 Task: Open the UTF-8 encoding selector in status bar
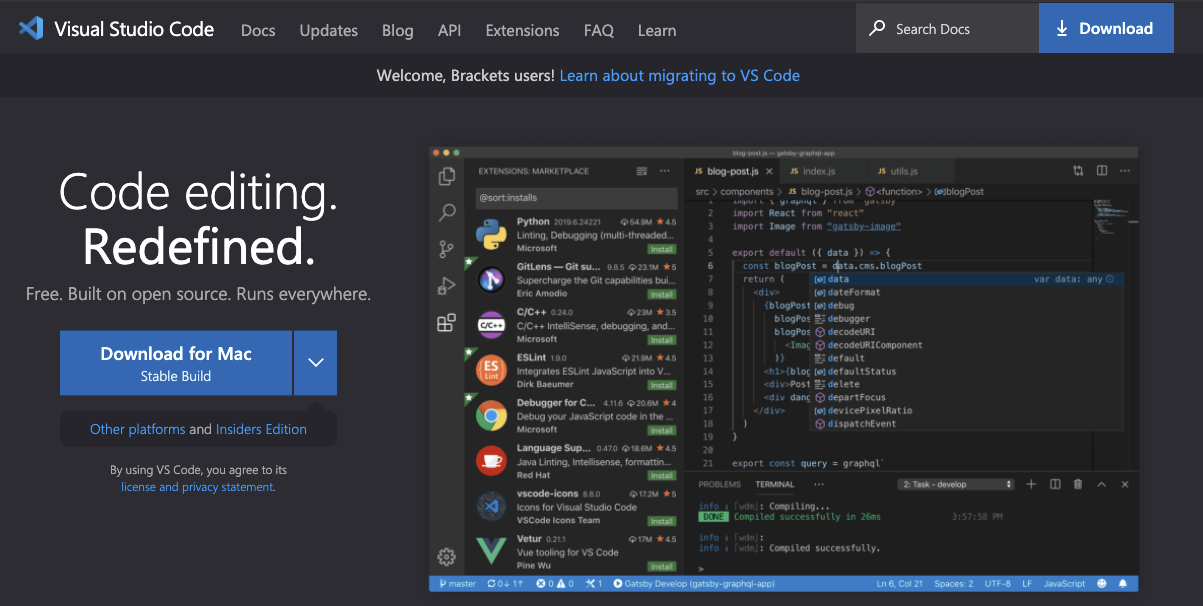pos(997,583)
